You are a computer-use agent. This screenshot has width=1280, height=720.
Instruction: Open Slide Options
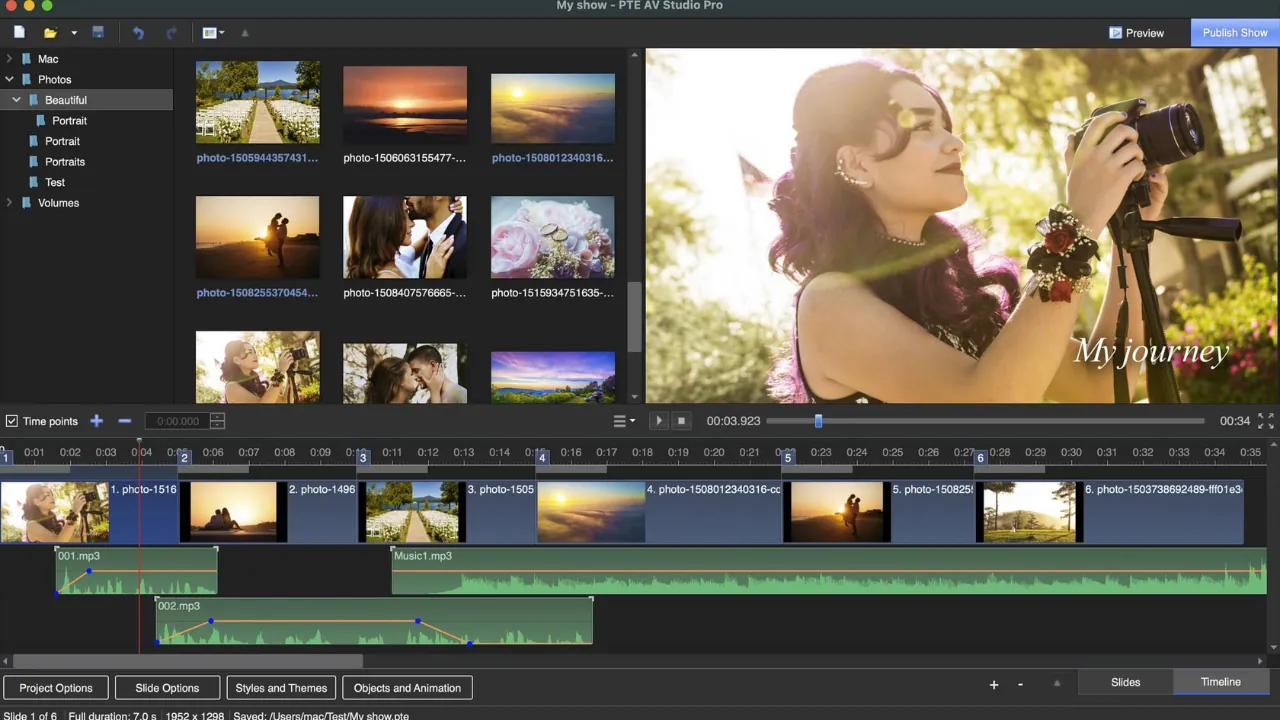point(167,688)
